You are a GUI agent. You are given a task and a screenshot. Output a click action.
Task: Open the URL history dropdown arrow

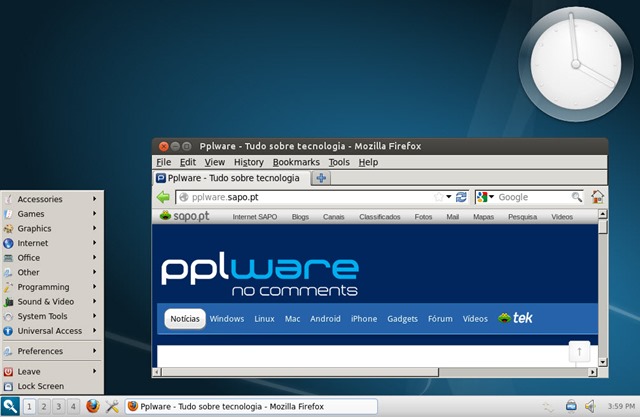pyautogui.click(x=449, y=197)
